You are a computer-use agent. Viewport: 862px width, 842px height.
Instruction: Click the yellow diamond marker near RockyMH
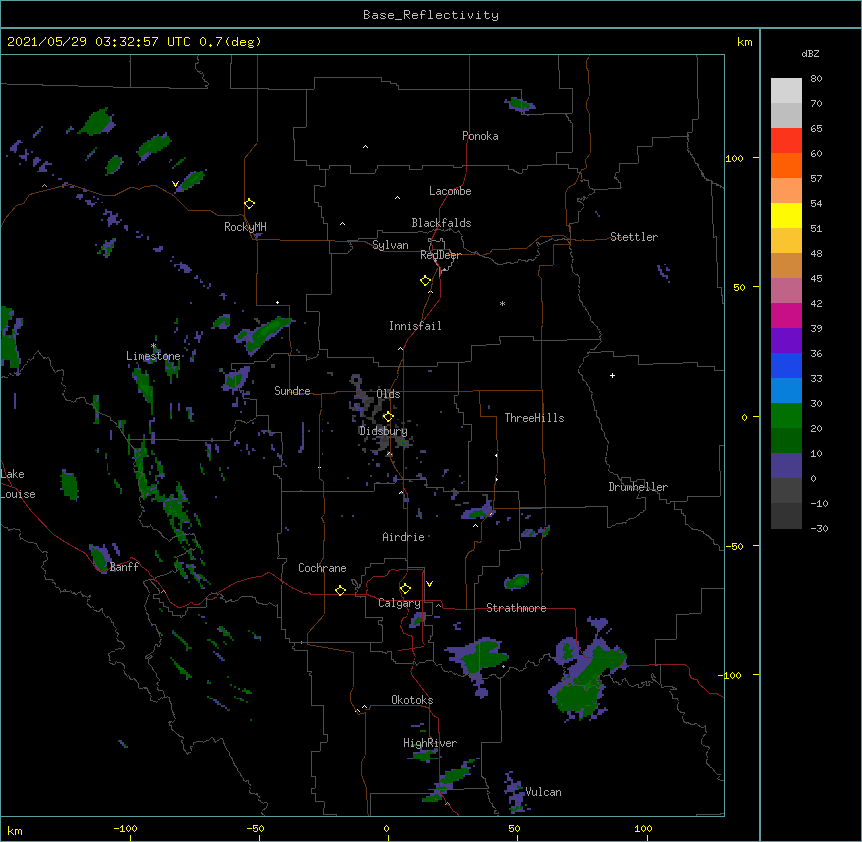249,204
